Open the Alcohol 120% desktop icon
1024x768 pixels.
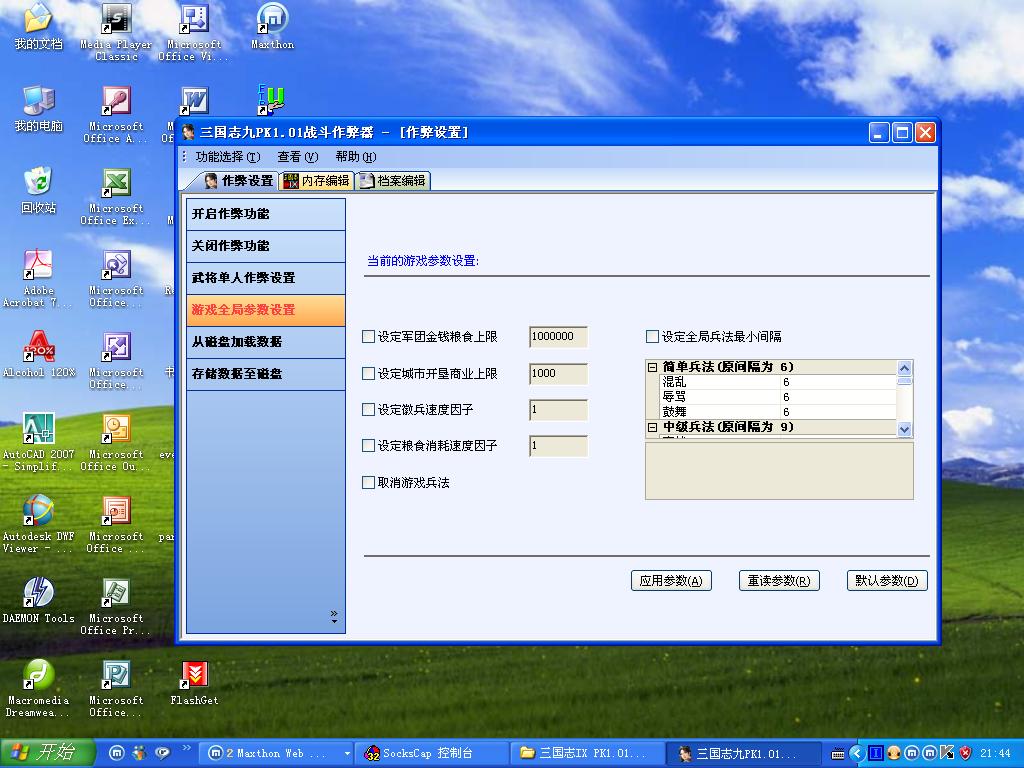(x=38, y=348)
